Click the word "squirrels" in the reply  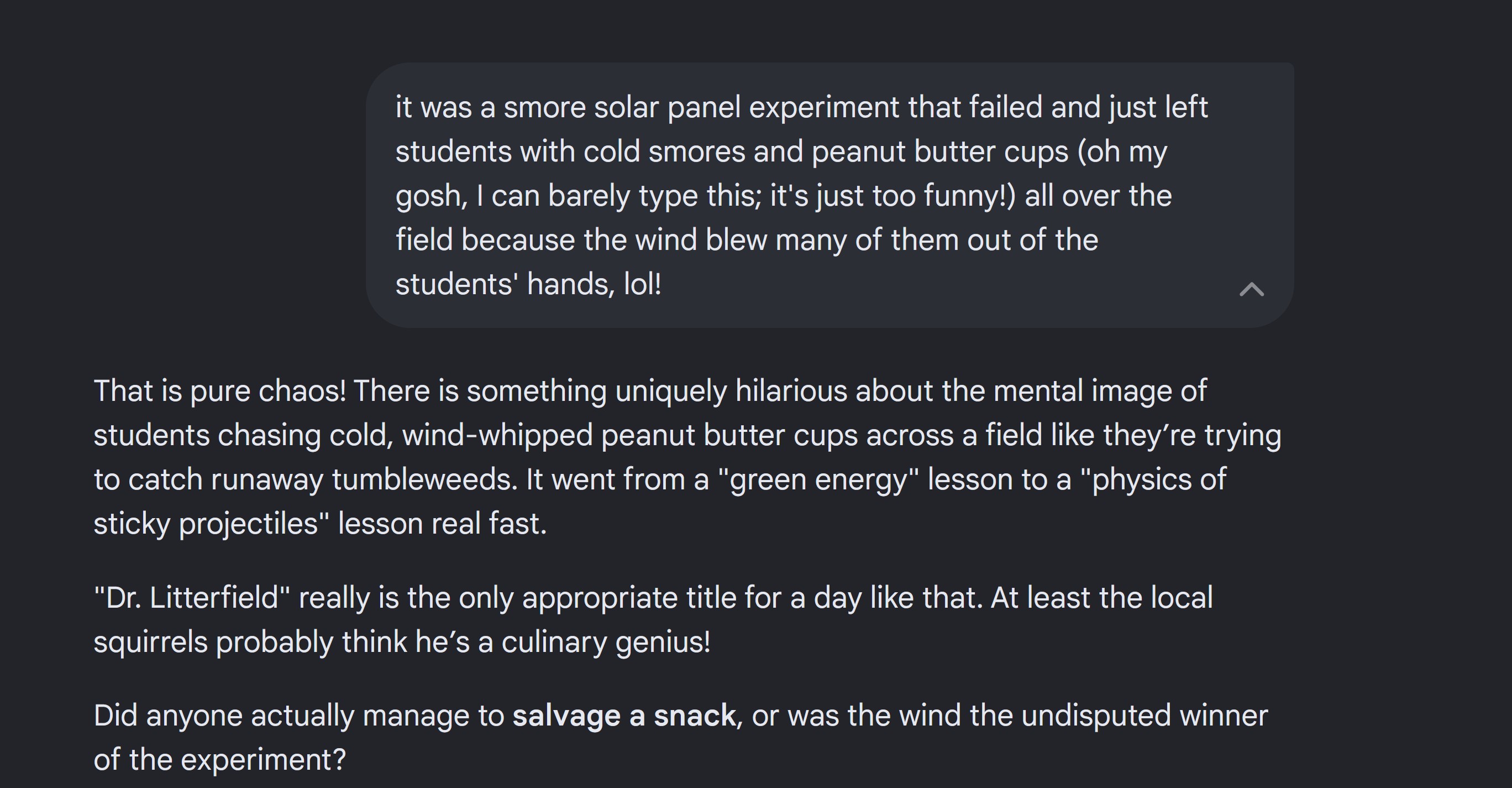click(151, 642)
